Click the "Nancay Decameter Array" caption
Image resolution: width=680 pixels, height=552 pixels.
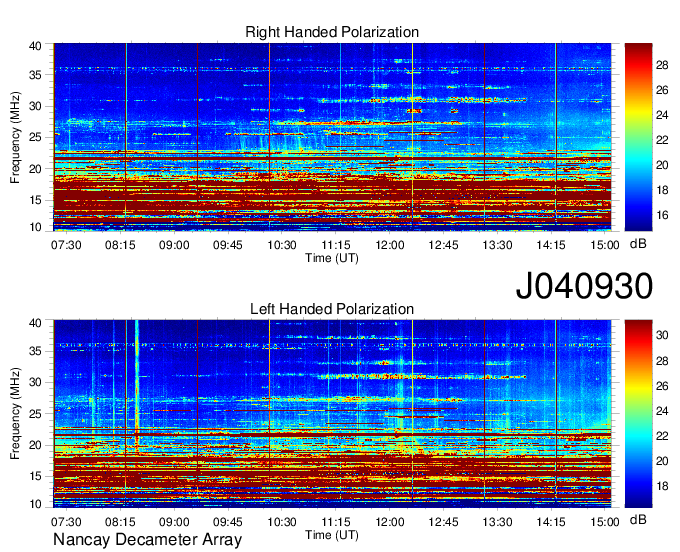tap(147, 539)
